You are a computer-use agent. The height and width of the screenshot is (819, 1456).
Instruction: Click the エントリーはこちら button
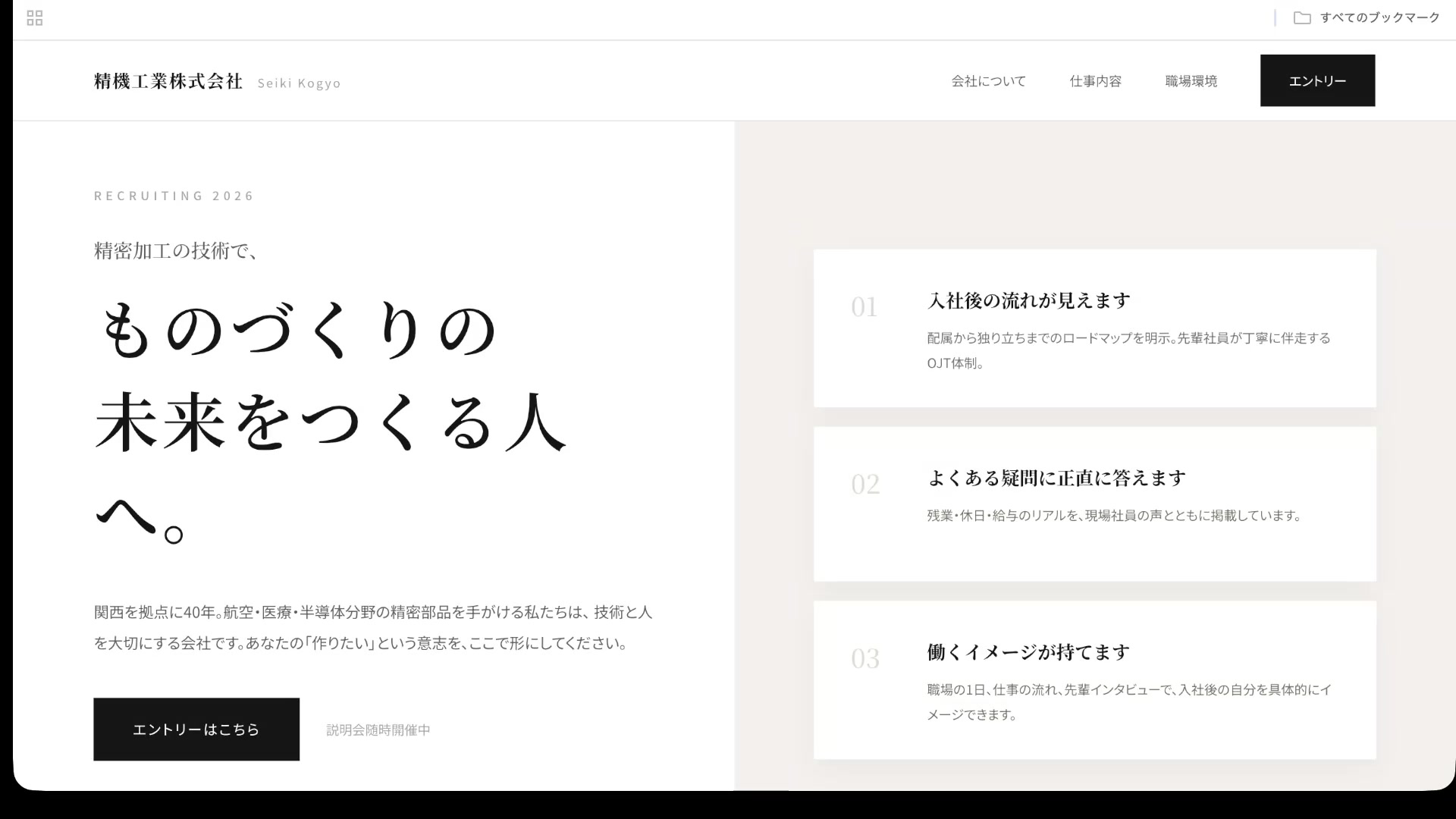[x=196, y=729]
